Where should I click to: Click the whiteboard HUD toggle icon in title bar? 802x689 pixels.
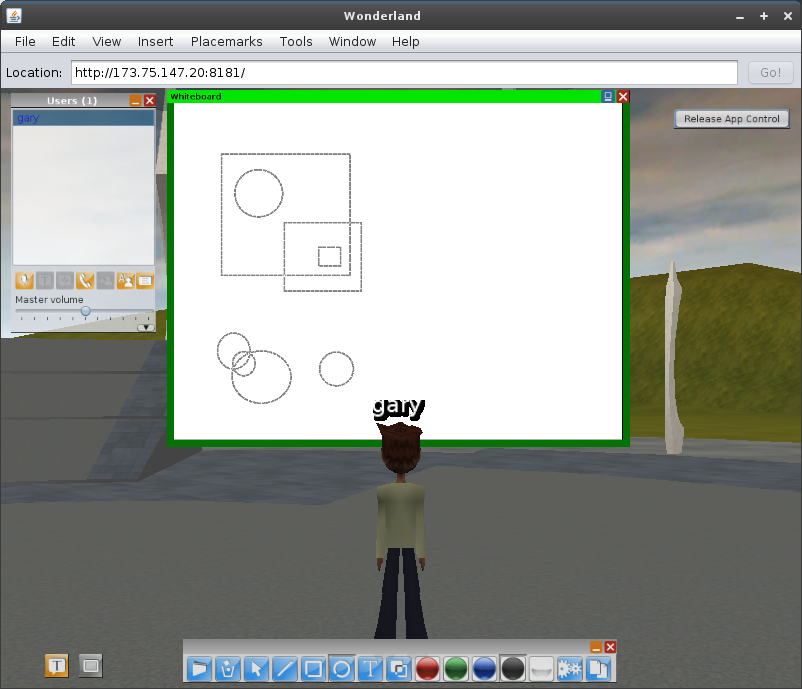[608, 96]
